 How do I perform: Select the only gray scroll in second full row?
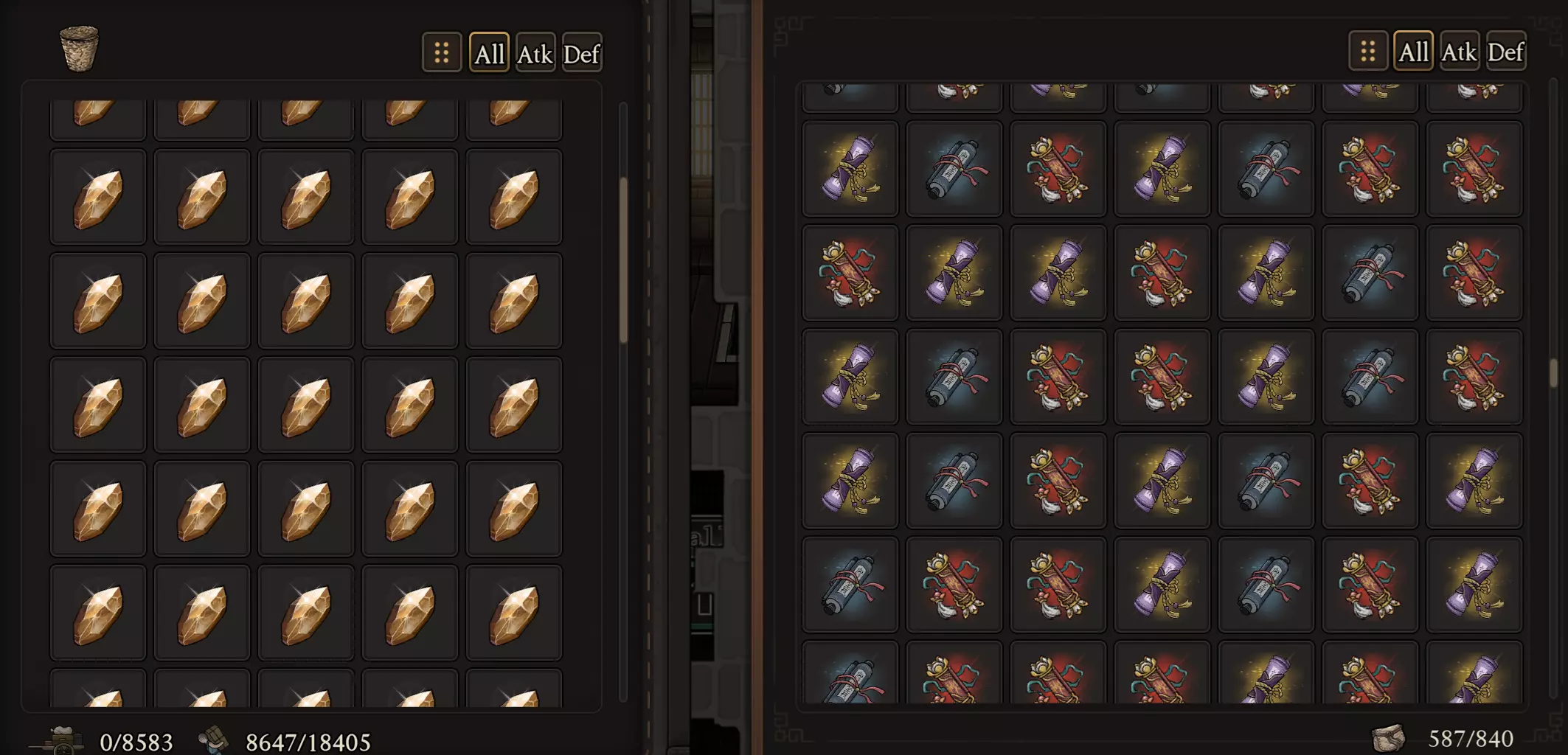pos(1370,273)
